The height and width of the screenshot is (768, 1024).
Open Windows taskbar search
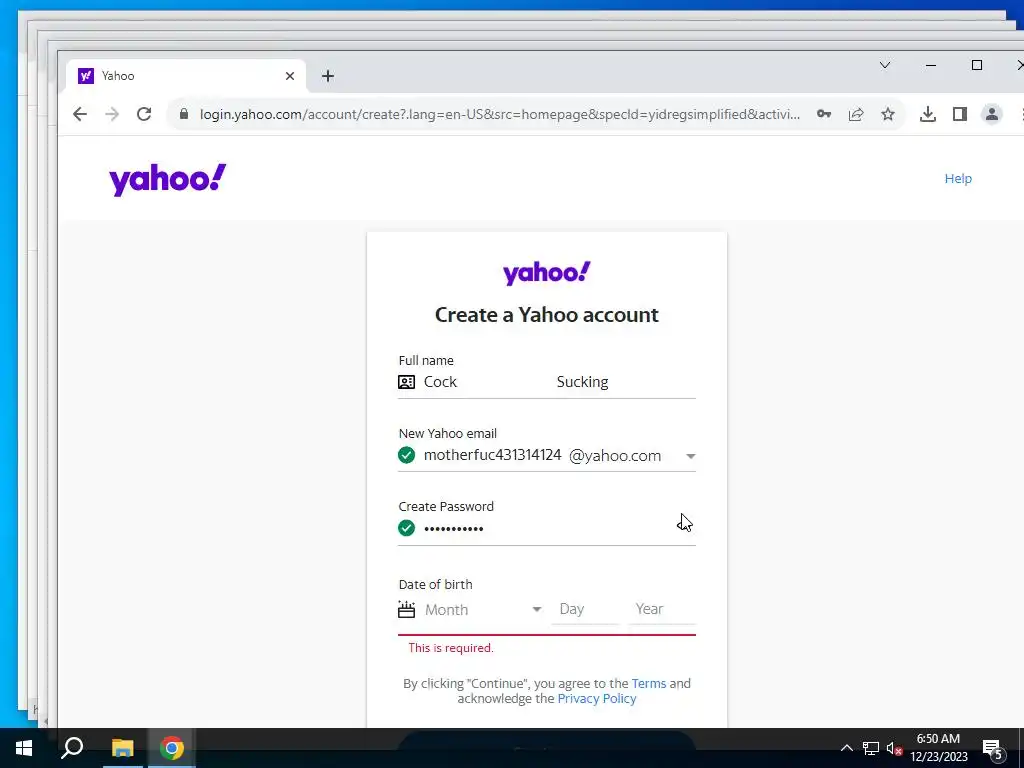(x=72, y=748)
